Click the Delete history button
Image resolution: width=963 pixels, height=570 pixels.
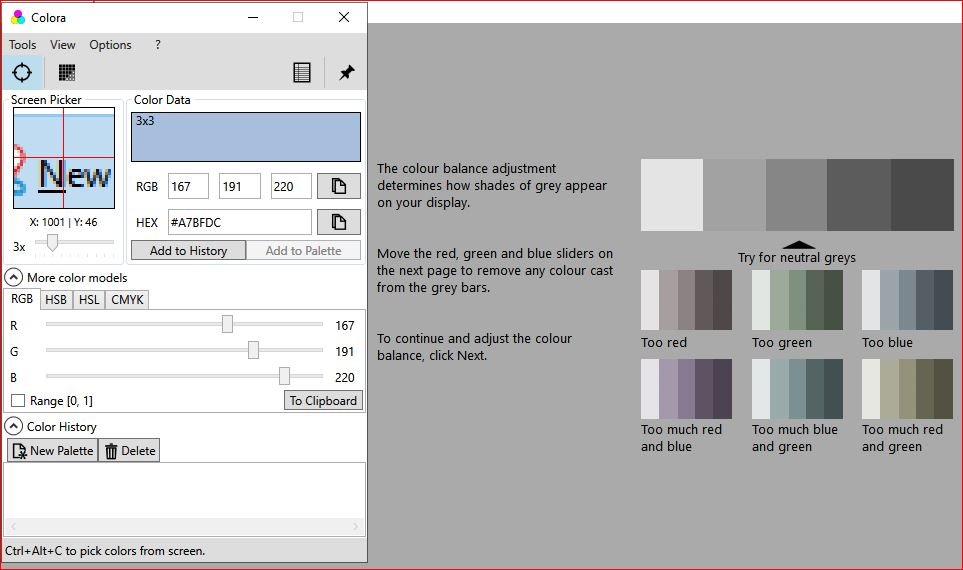(x=129, y=450)
